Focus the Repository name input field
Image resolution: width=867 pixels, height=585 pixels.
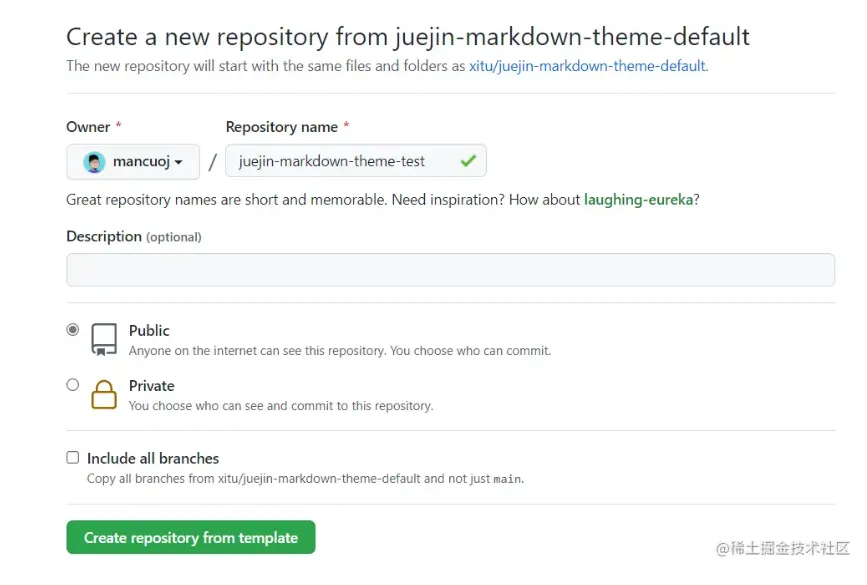356,161
